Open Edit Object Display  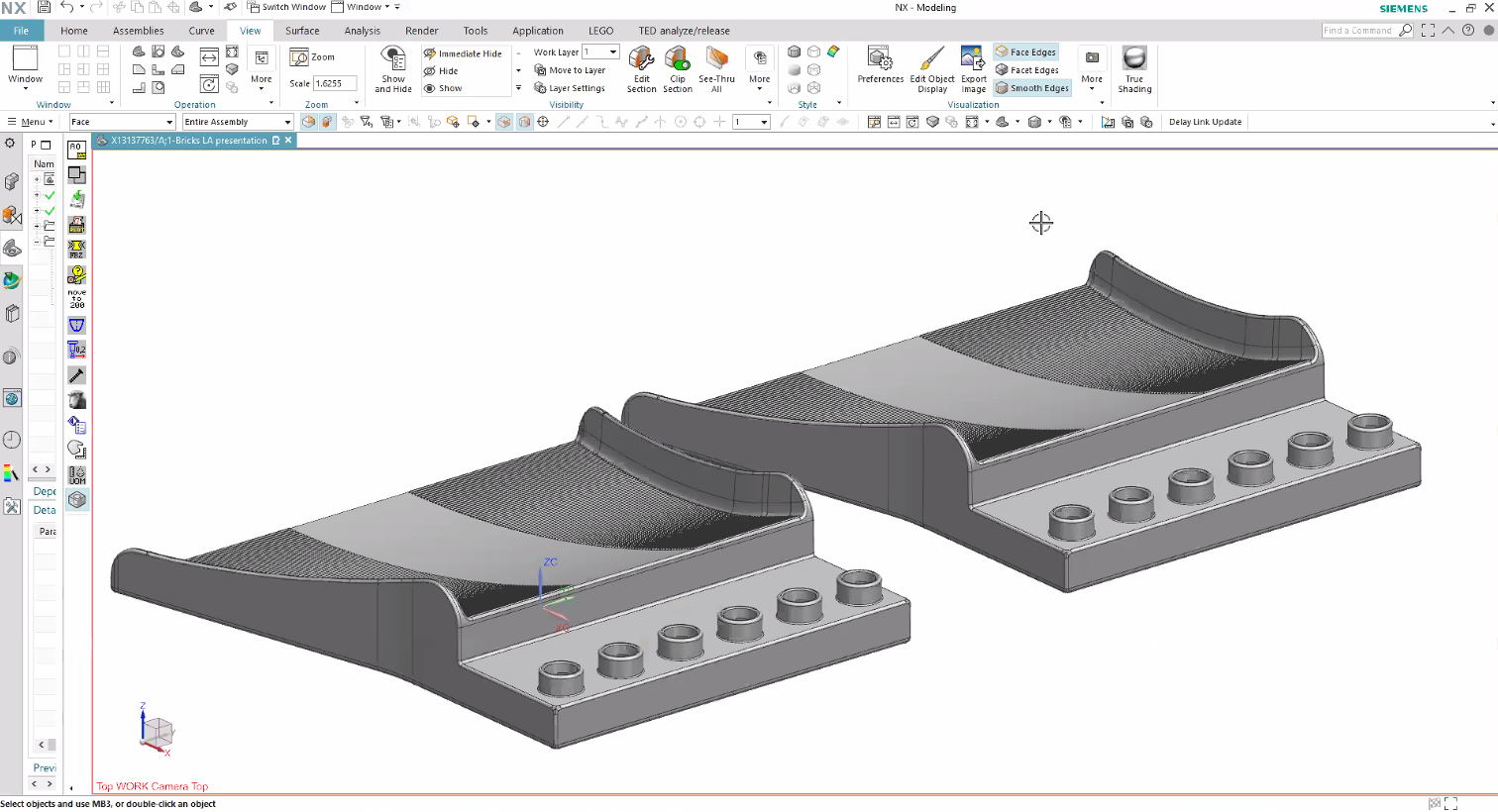932,69
